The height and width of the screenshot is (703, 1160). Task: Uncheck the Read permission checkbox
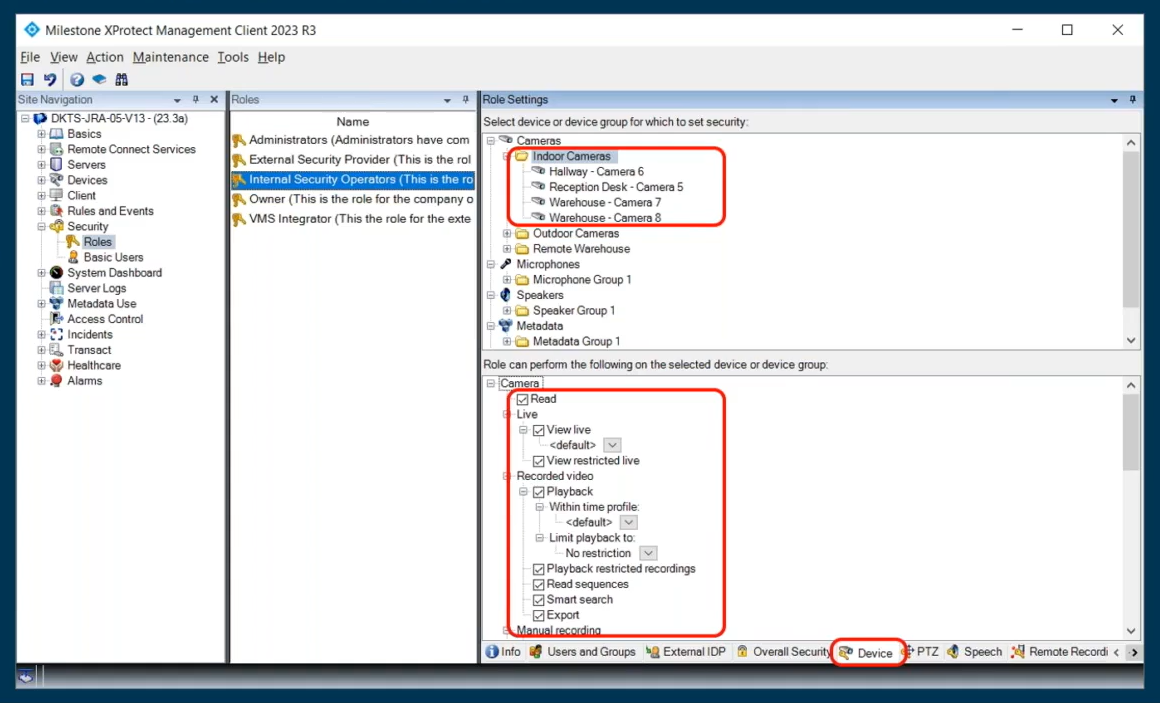click(522, 399)
